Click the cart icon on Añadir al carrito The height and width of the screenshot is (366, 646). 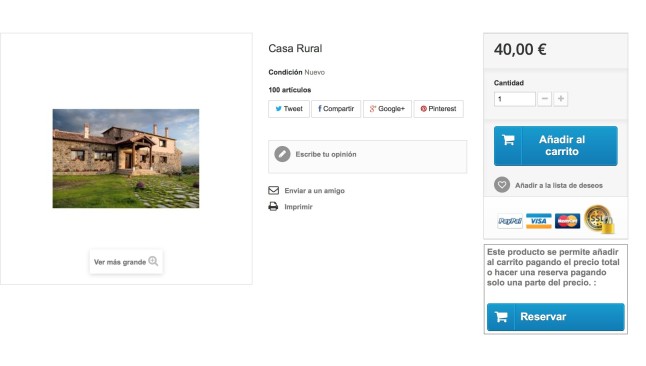(508, 140)
